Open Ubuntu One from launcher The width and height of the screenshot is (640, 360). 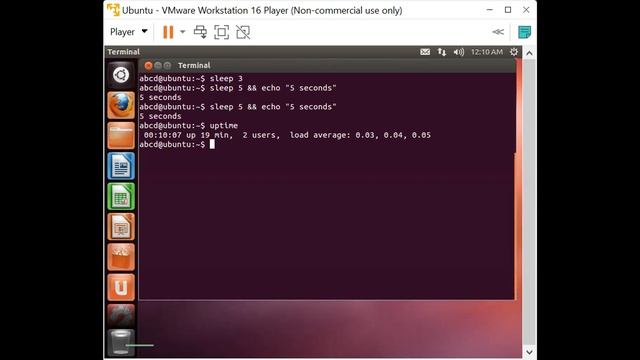(x=121, y=287)
